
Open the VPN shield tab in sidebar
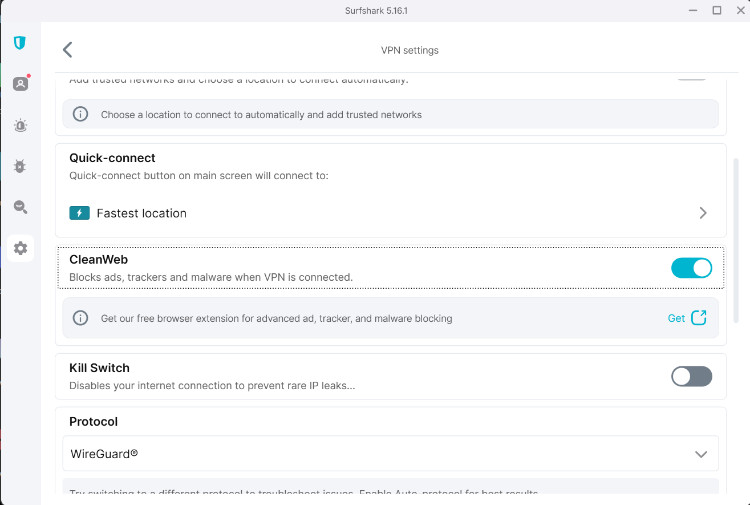coord(20,43)
